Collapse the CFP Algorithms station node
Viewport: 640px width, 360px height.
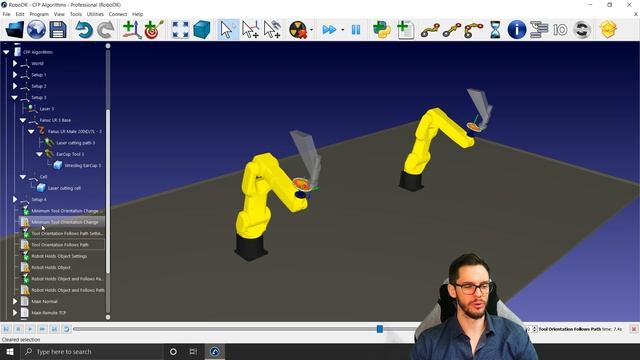(6, 52)
